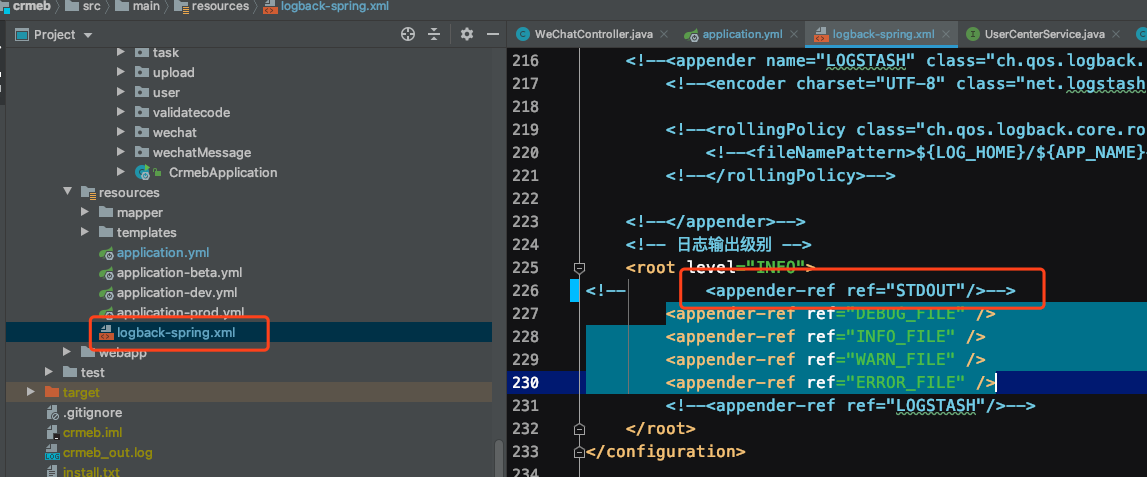Viewport: 1147px width, 477px height.
Task: Expand the upload folder
Action: pyautogui.click(x=121, y=72)
